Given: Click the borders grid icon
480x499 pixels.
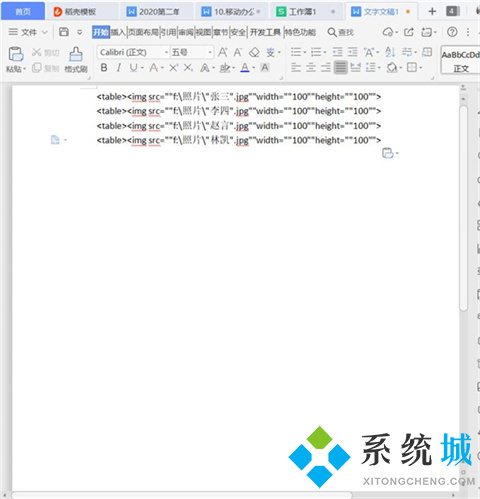Looking at the screenshot, I should pos(412,68).
